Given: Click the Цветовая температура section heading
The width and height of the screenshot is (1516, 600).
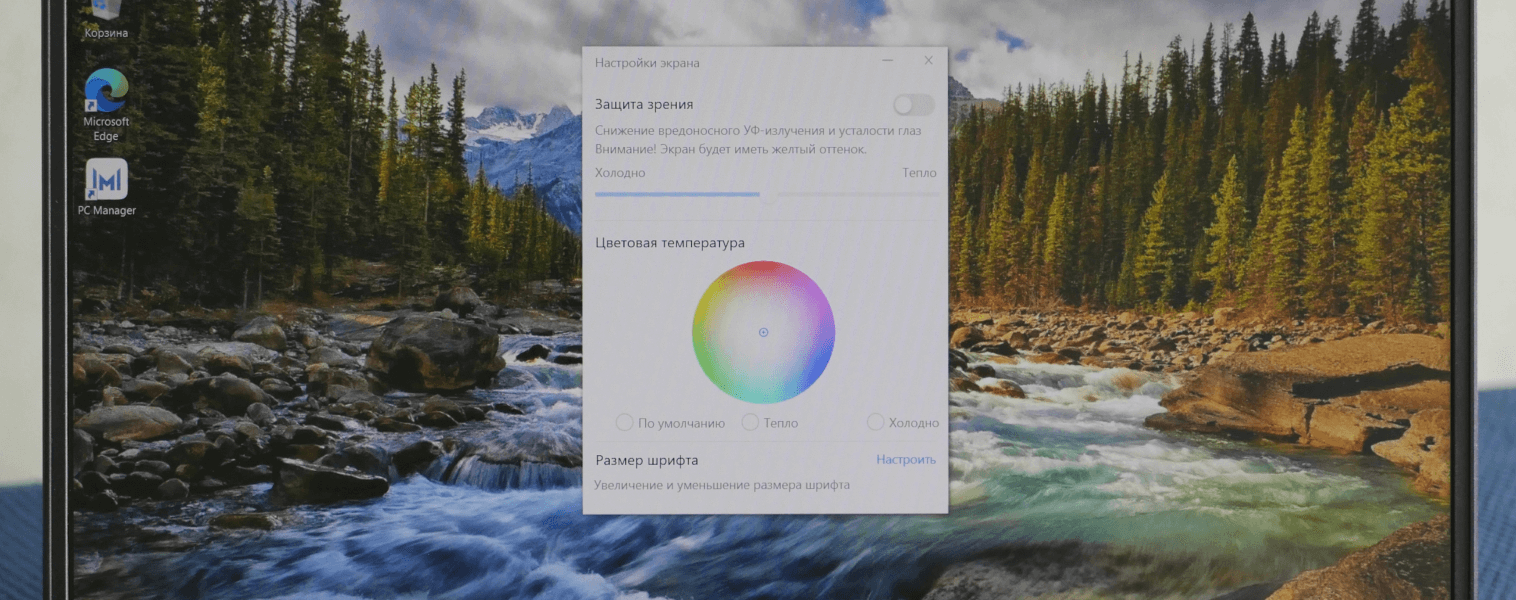Looking at the screenshot, I should coord(669,243).
